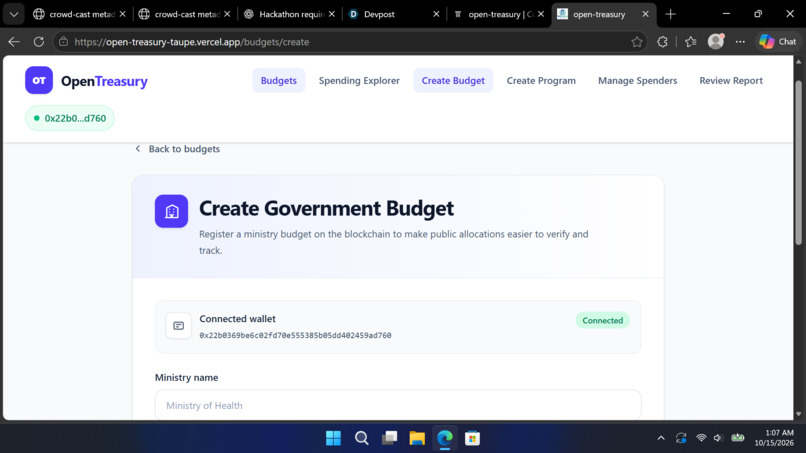The image size is (806, 453).
Task: Open the Manage Spenders nav item
Action: coord(637,80)
